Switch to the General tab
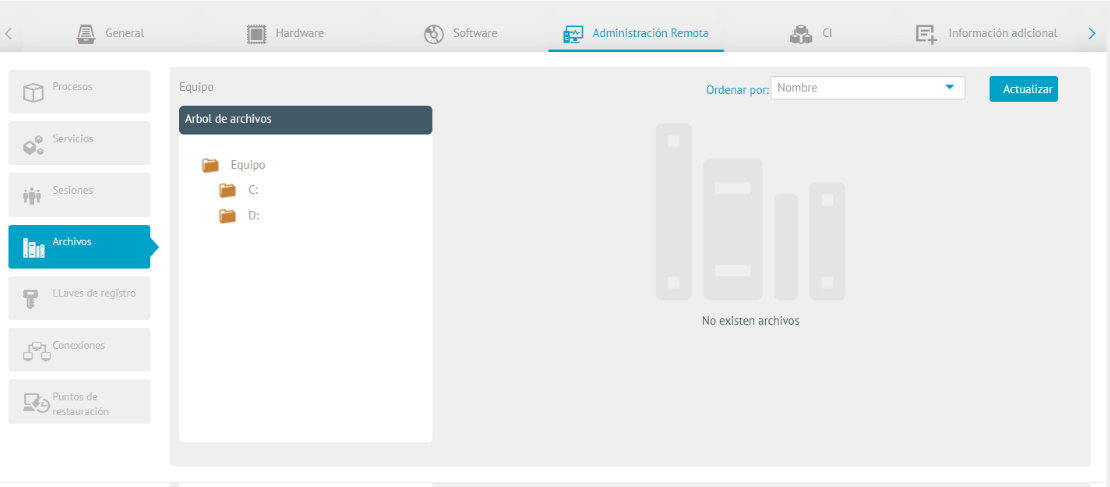 pos(110,33)
